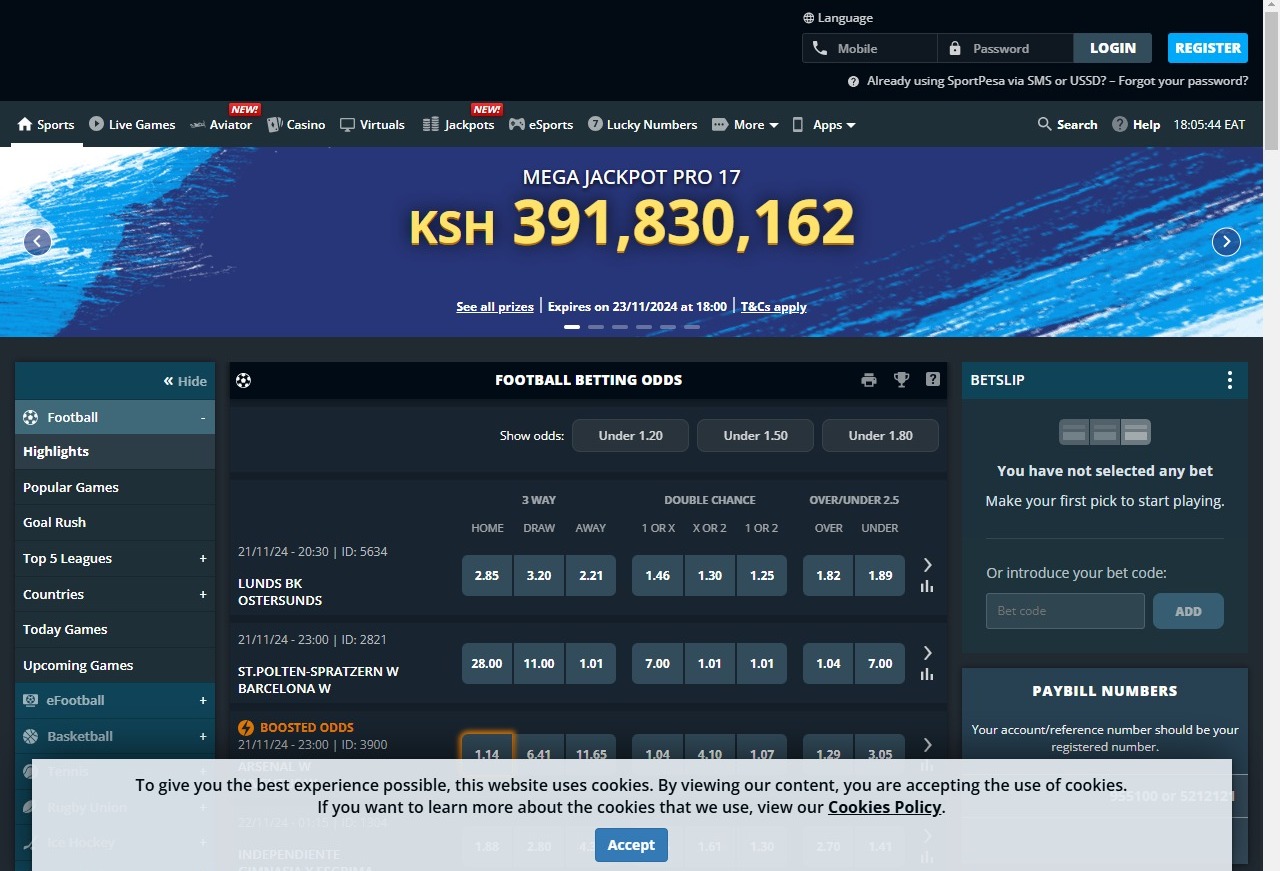
Task: Show more markets for St.Polten-Spratzern W match
Action: [927, 653]
